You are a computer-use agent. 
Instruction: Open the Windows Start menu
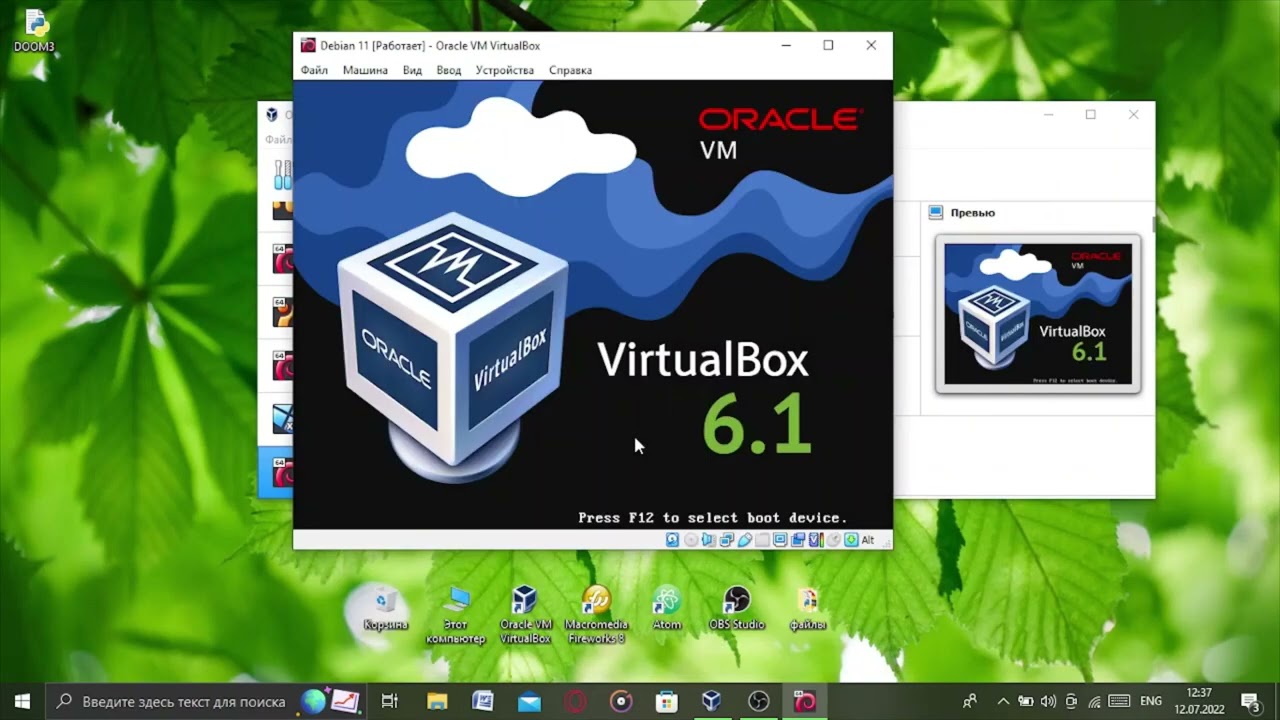pos(22,701)
